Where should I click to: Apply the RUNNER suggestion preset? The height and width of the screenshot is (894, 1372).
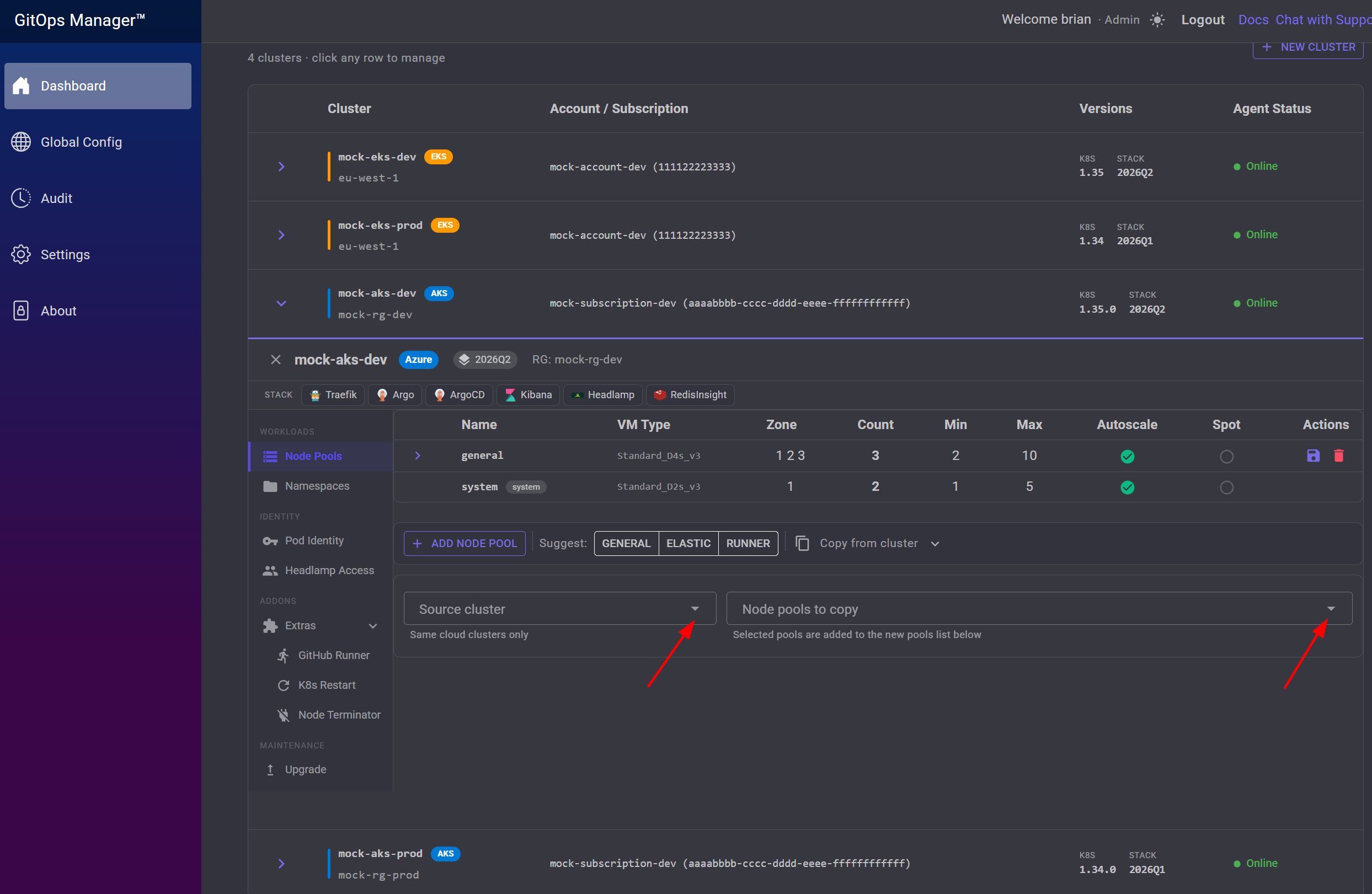coord(748,544)
